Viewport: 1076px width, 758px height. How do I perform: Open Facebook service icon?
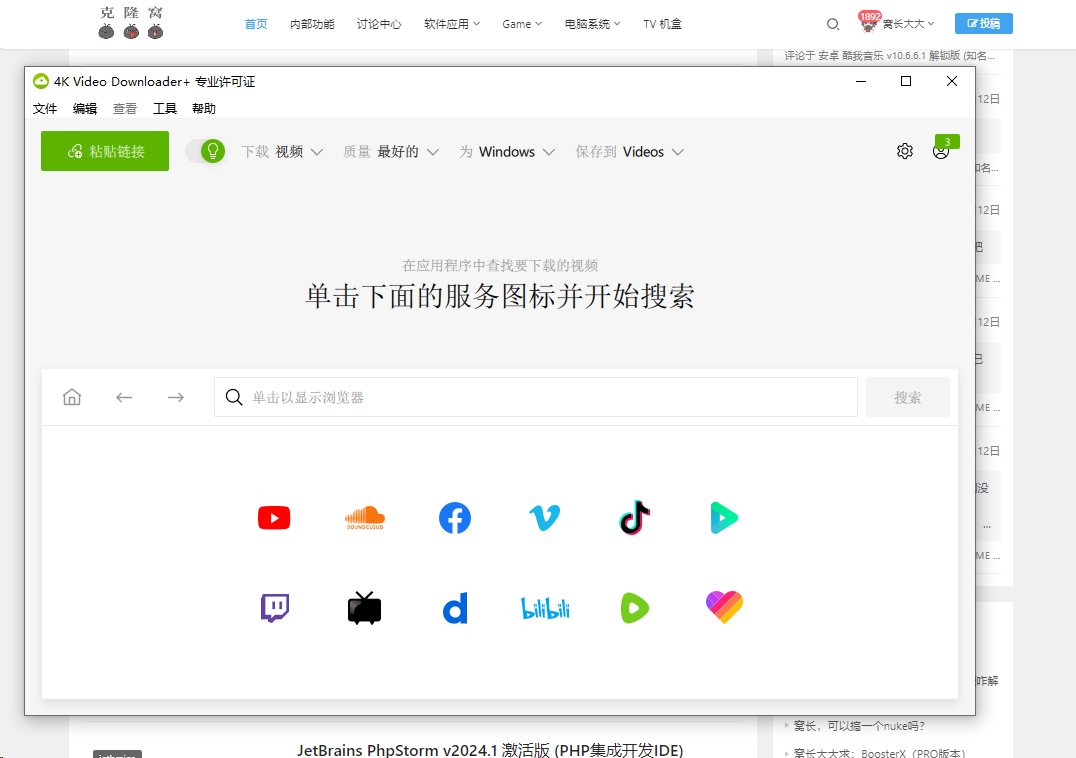(x=455, y=518)
